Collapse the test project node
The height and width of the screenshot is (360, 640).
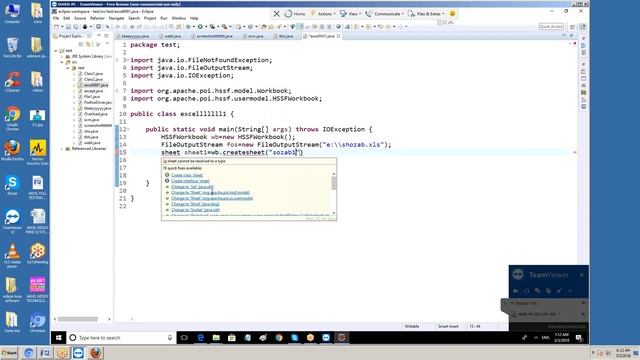[56, 51]
